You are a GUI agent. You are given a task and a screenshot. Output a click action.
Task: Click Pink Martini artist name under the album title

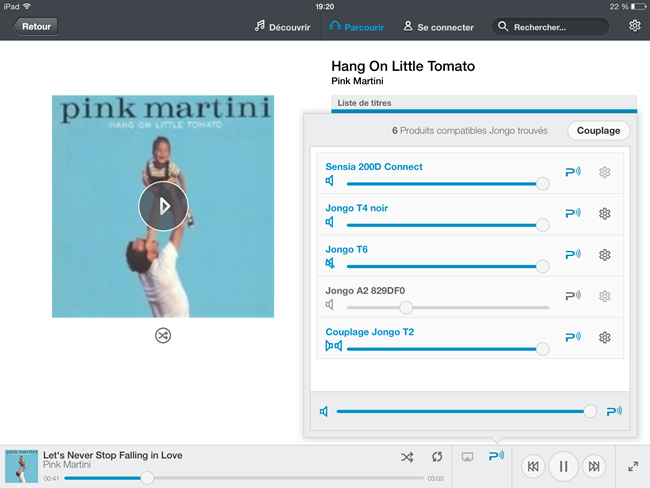[357, 81]
